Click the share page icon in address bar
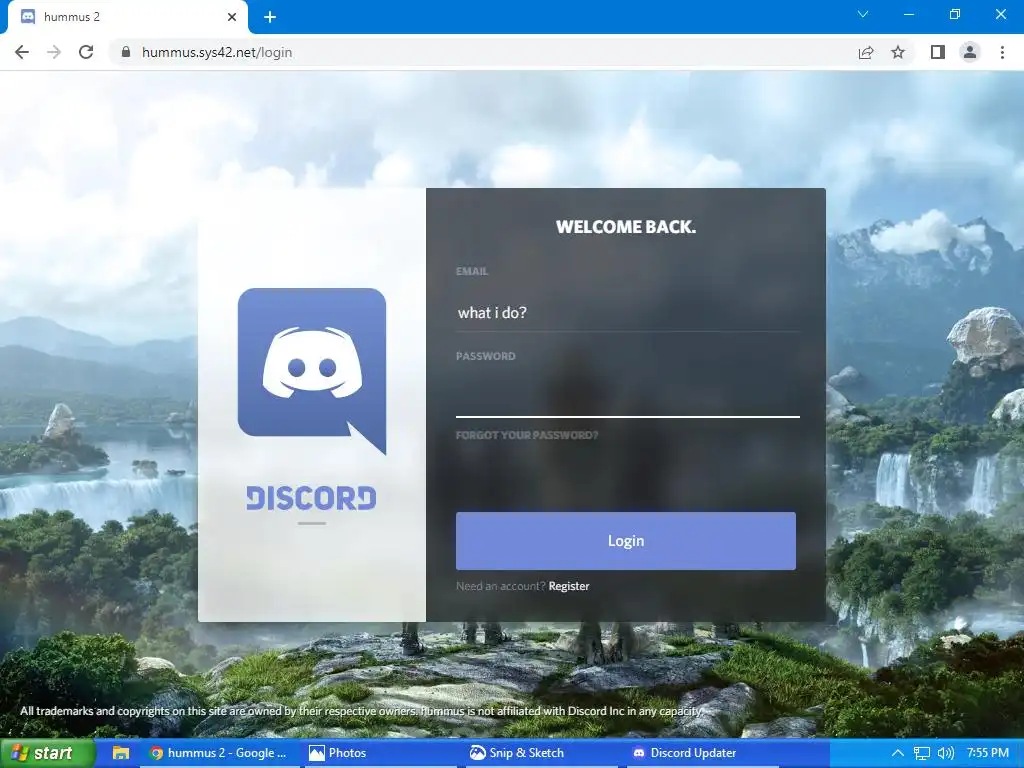1024x768 pixels. (x=866, y=52)
